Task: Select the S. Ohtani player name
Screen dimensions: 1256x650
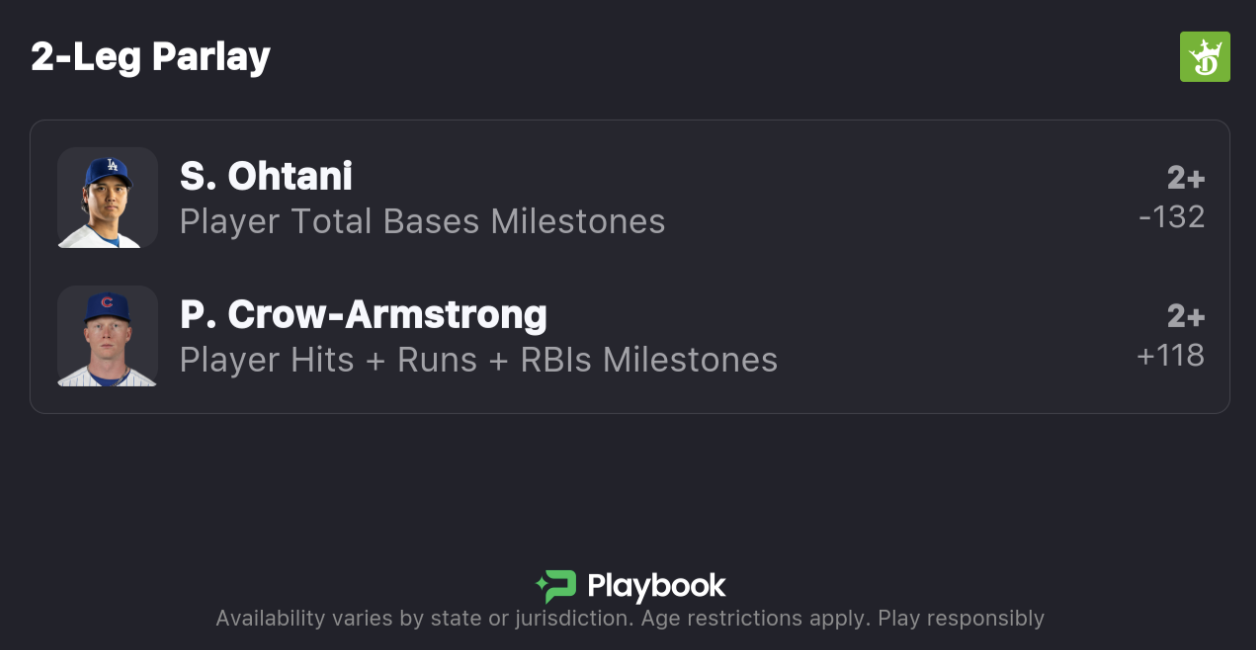Action: point(266,177)
